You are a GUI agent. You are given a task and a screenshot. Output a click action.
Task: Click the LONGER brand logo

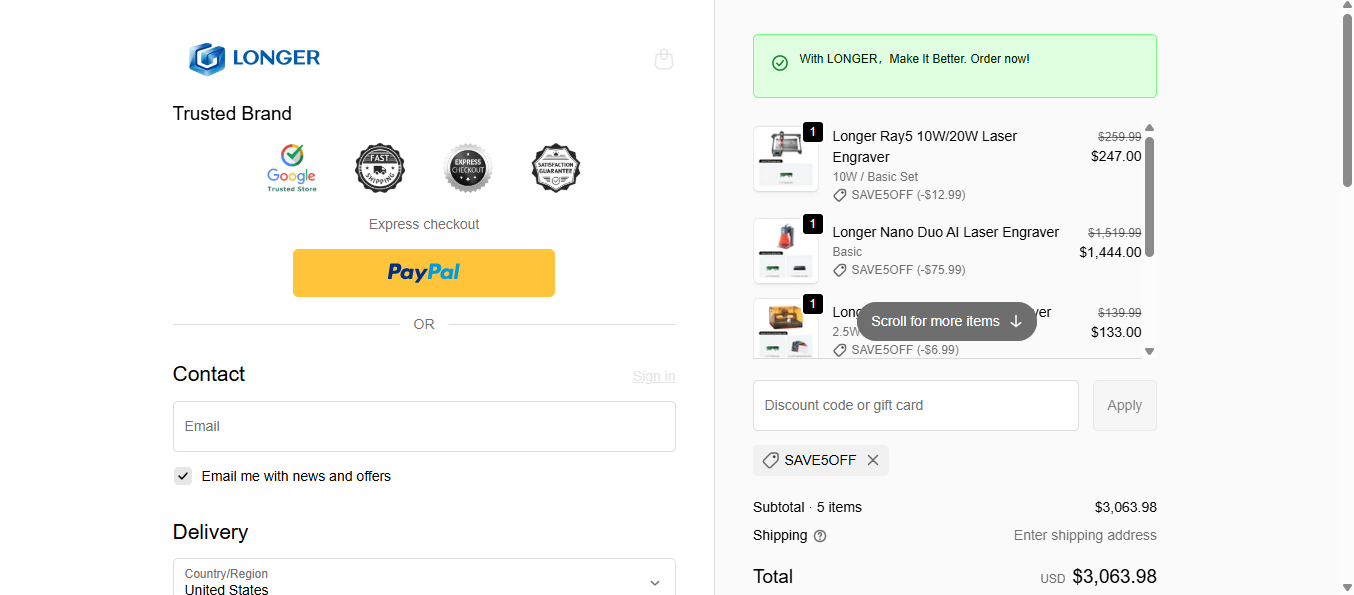pos(255,58)
